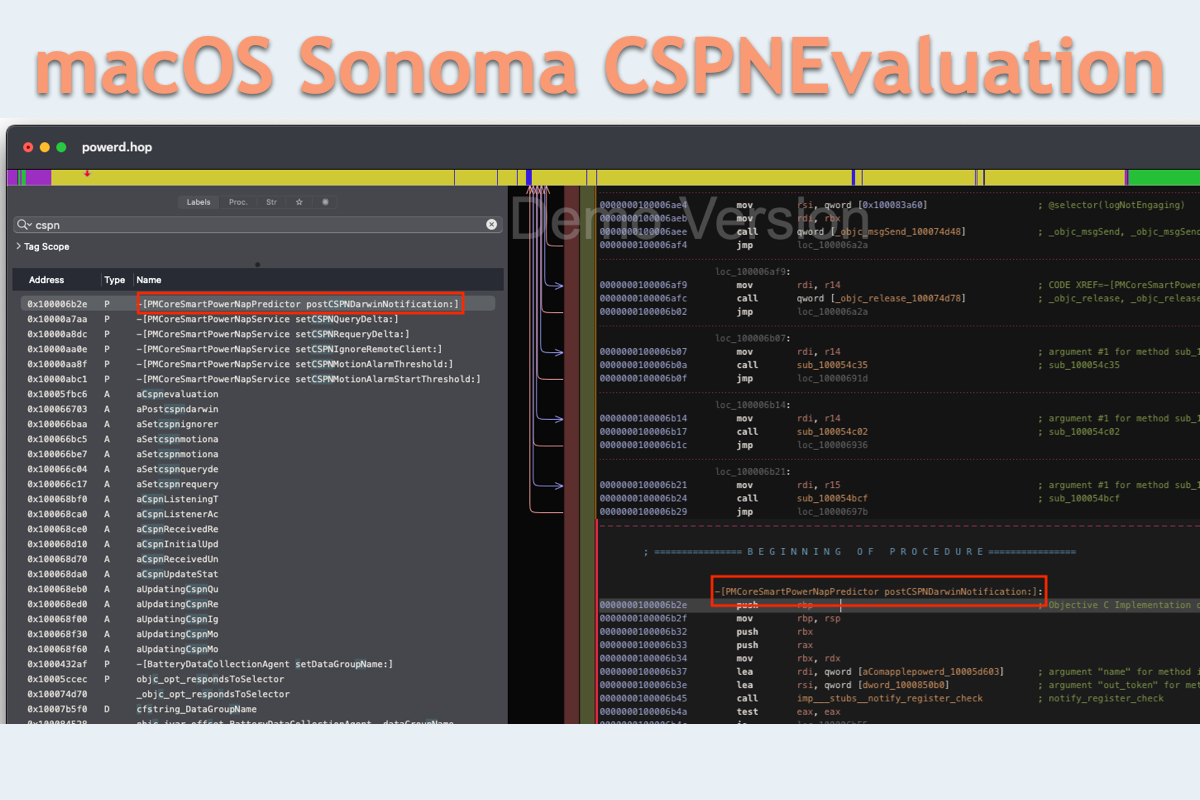Image resolution: width=1200 pixels, height=800 pixels.
Task: Select the label at address 0x100066be7
Action: click(258, 454)
